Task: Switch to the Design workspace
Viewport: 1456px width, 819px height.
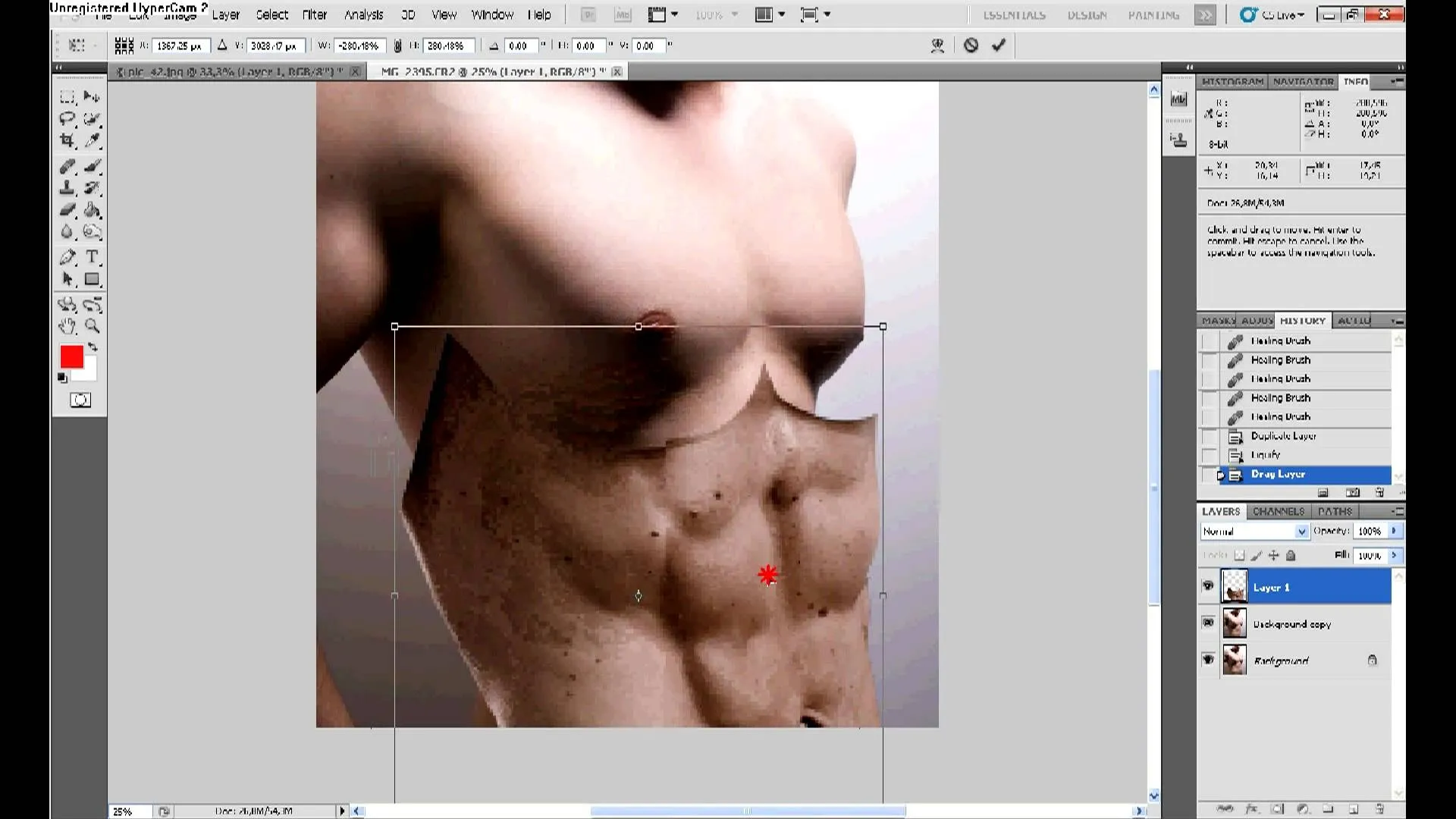Action: pyautogui.click(x=1087, y=15)
